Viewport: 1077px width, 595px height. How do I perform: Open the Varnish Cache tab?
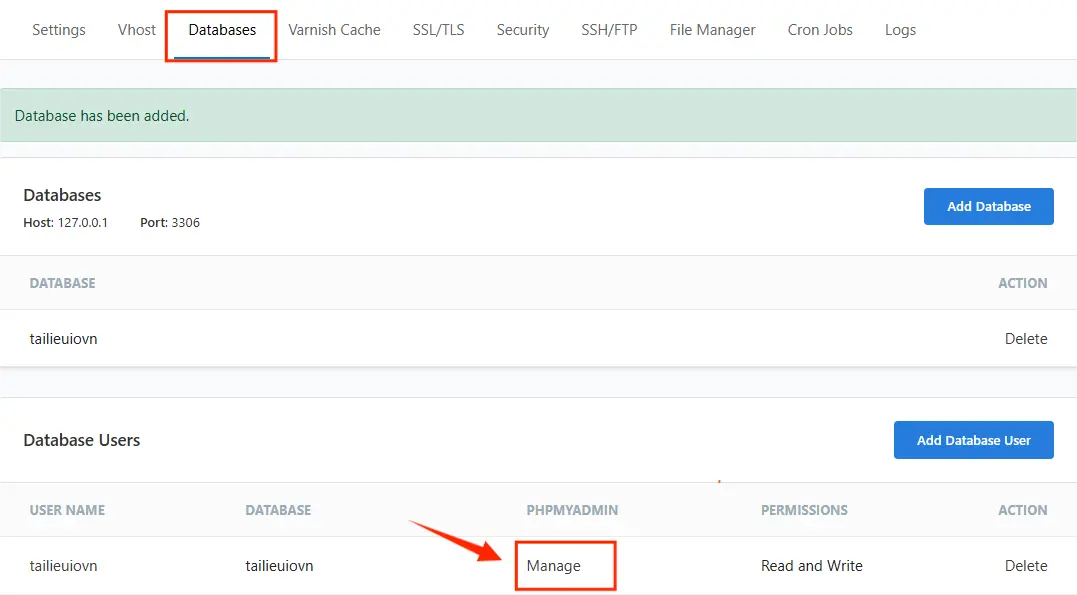[x=334, y=30]
